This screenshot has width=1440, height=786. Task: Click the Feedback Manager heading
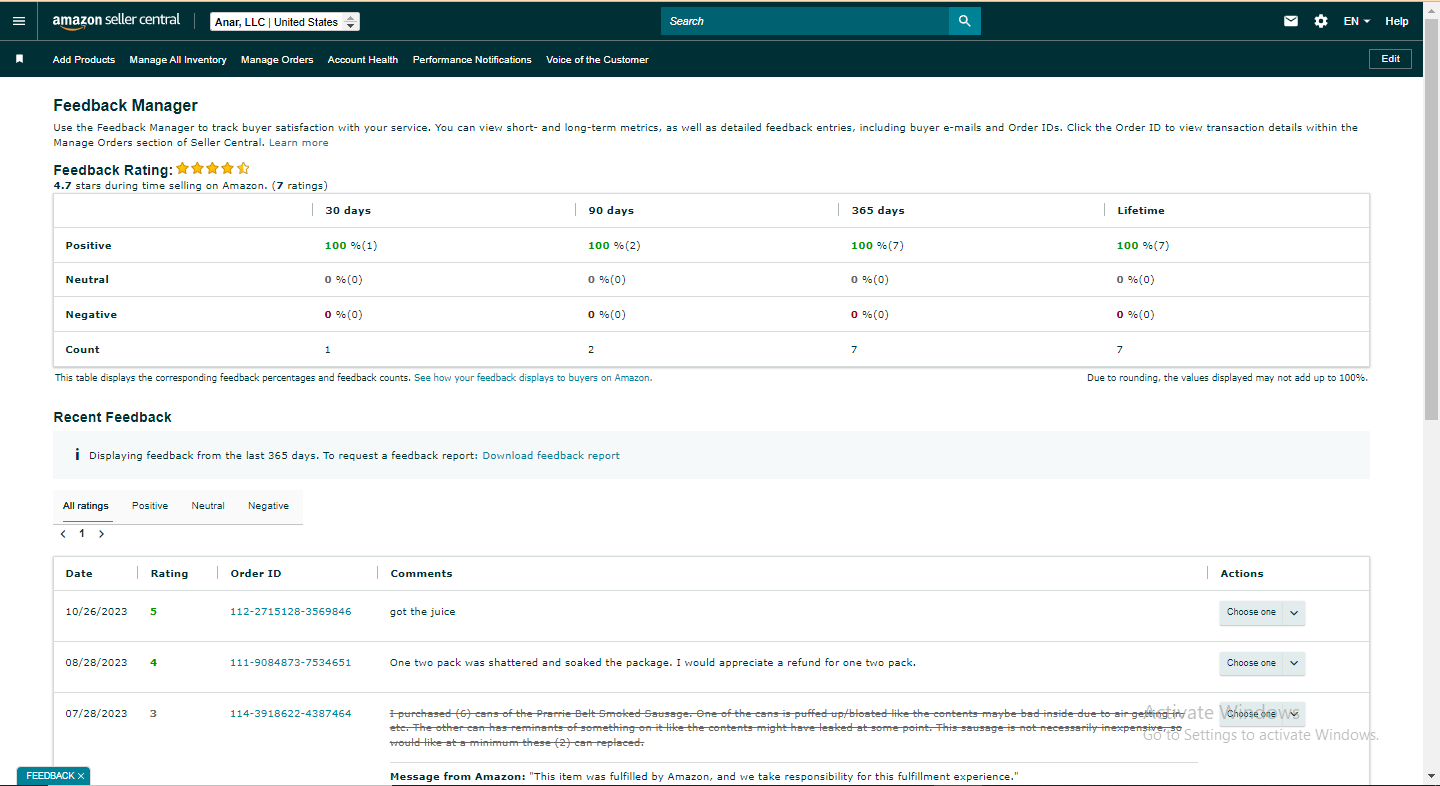coord(126,106)
